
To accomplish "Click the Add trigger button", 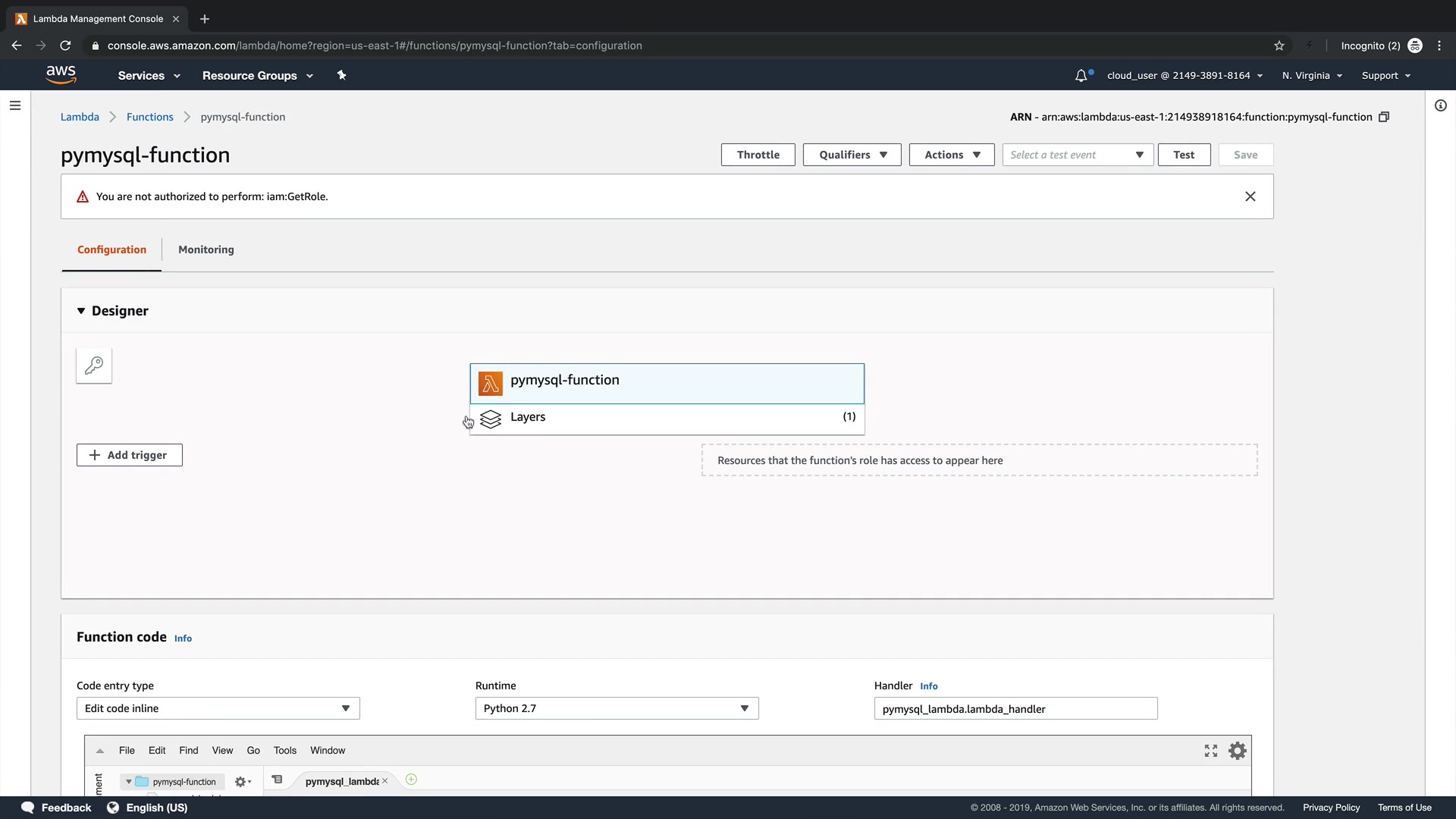I will (129, 455).
